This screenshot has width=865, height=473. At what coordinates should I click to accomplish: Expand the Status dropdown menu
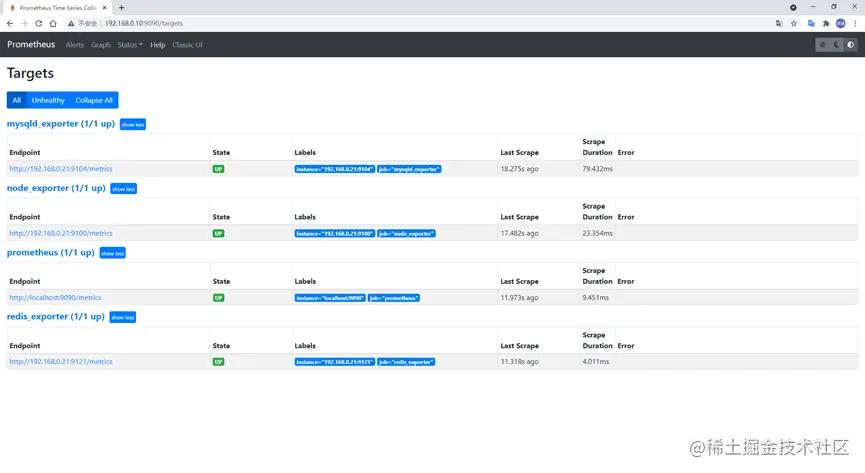click(x=130, y=45)
